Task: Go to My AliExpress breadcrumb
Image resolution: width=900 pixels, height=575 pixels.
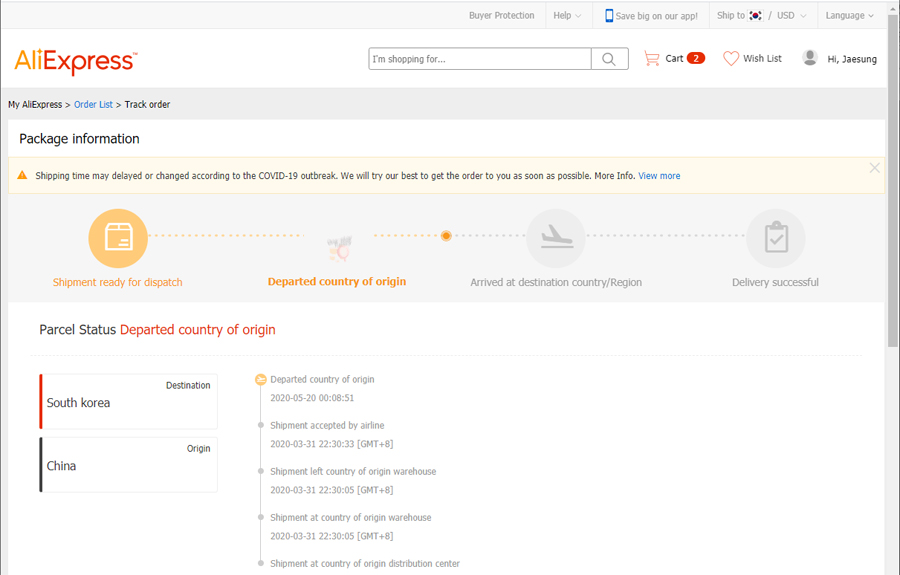Action: 35,104
